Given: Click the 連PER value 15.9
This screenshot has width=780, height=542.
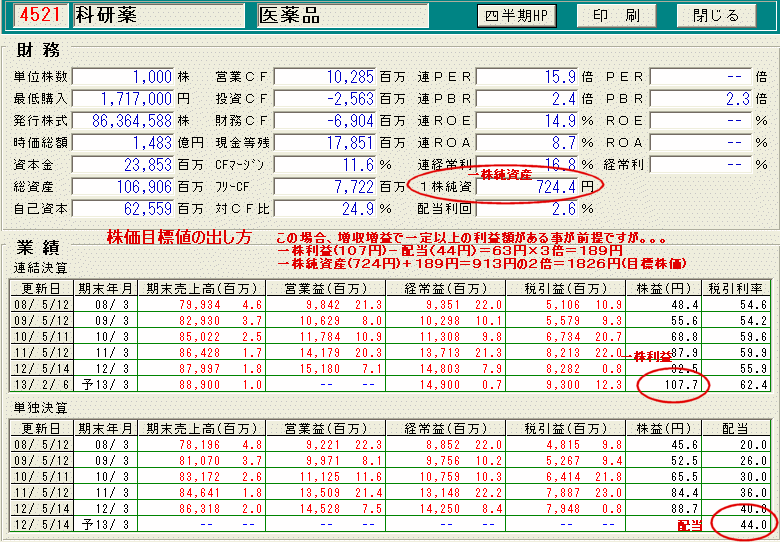Looking at the screenshot, I should coord(527,77).
